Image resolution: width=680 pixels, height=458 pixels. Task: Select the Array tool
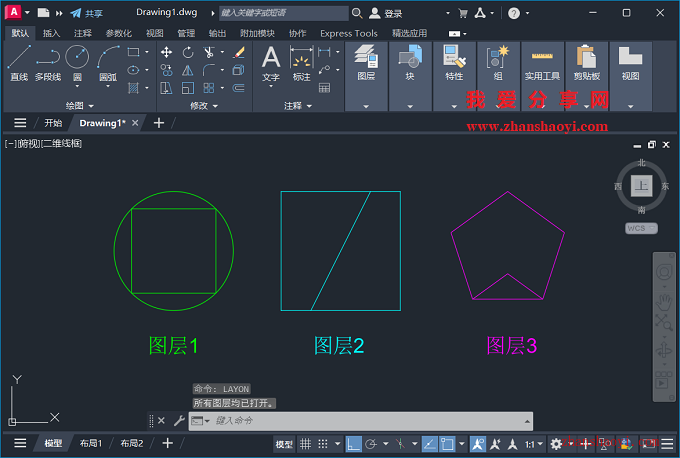pyautogui.click(x=209, y=88)
